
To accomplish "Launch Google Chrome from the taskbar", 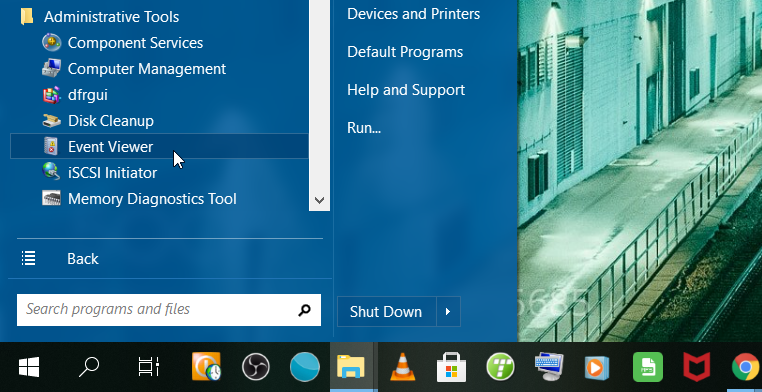I will tap(746, 367).
